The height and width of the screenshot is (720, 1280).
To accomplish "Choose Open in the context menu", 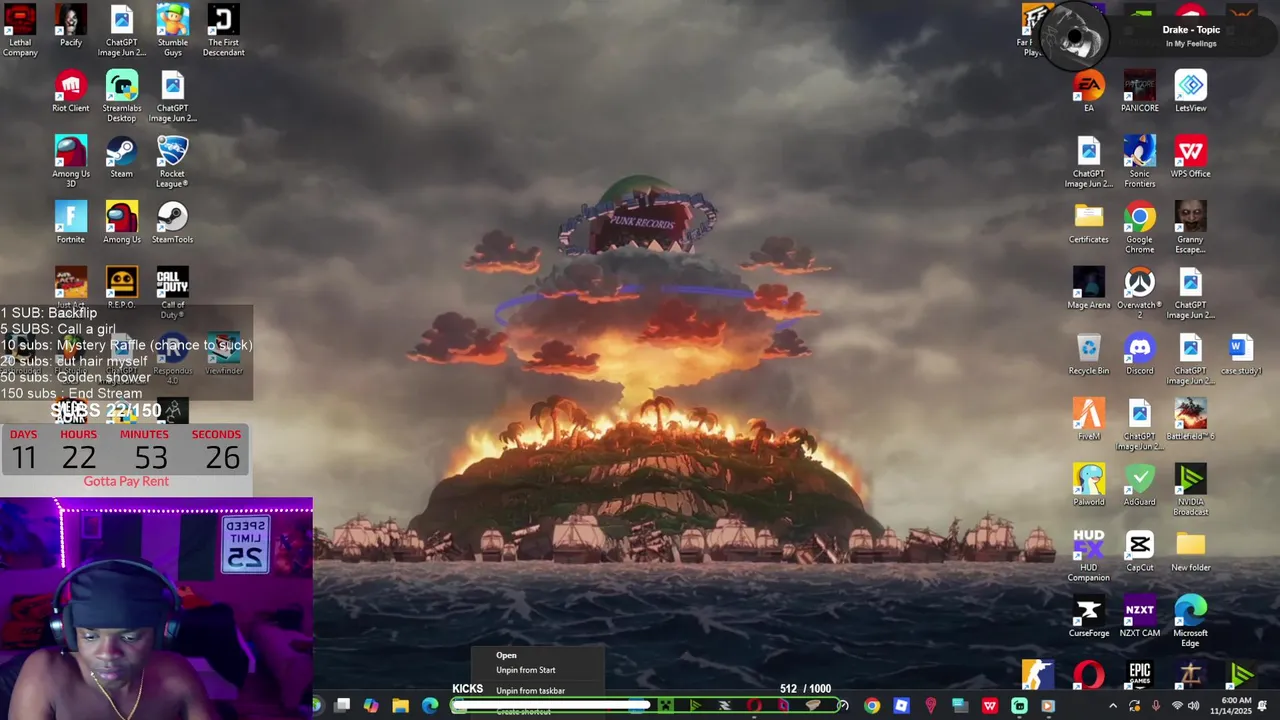I will 538,655.
